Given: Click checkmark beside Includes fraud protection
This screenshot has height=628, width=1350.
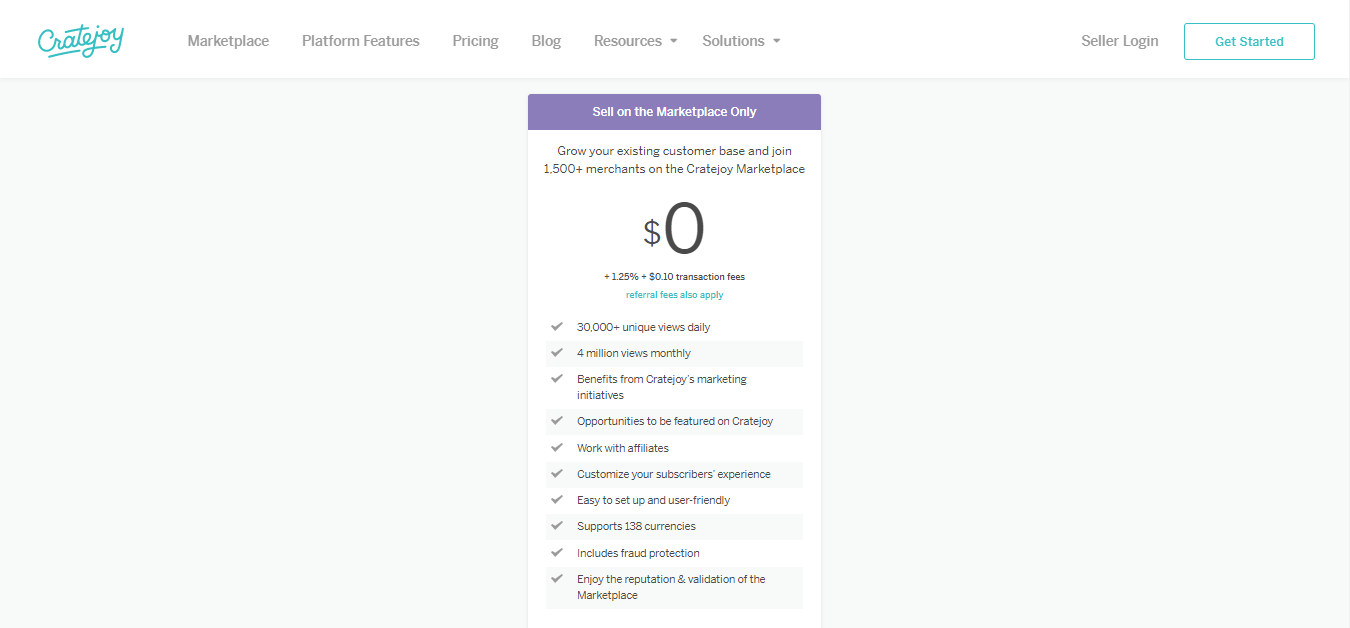Looking at the screenshot, I should click(x=557, y=552).
